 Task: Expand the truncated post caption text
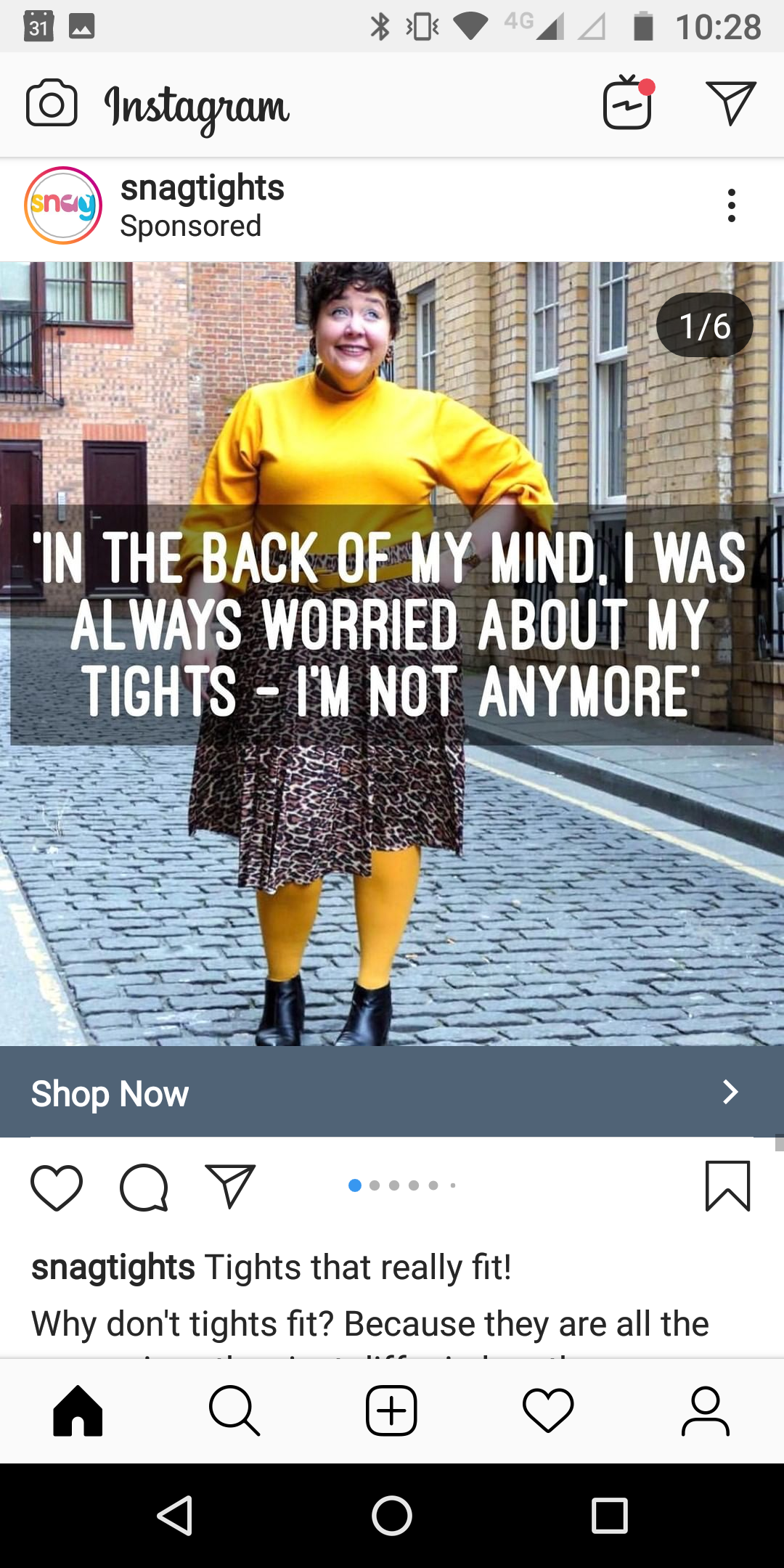[x=370, y=1324]
